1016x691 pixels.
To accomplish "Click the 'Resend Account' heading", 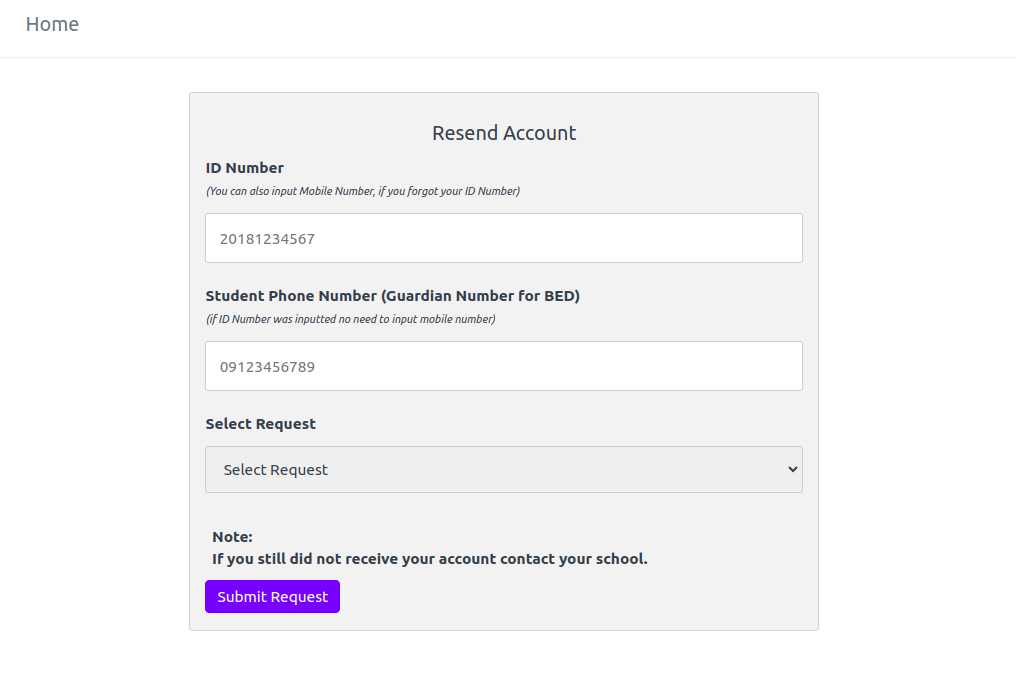I will [x=503, y=133].
